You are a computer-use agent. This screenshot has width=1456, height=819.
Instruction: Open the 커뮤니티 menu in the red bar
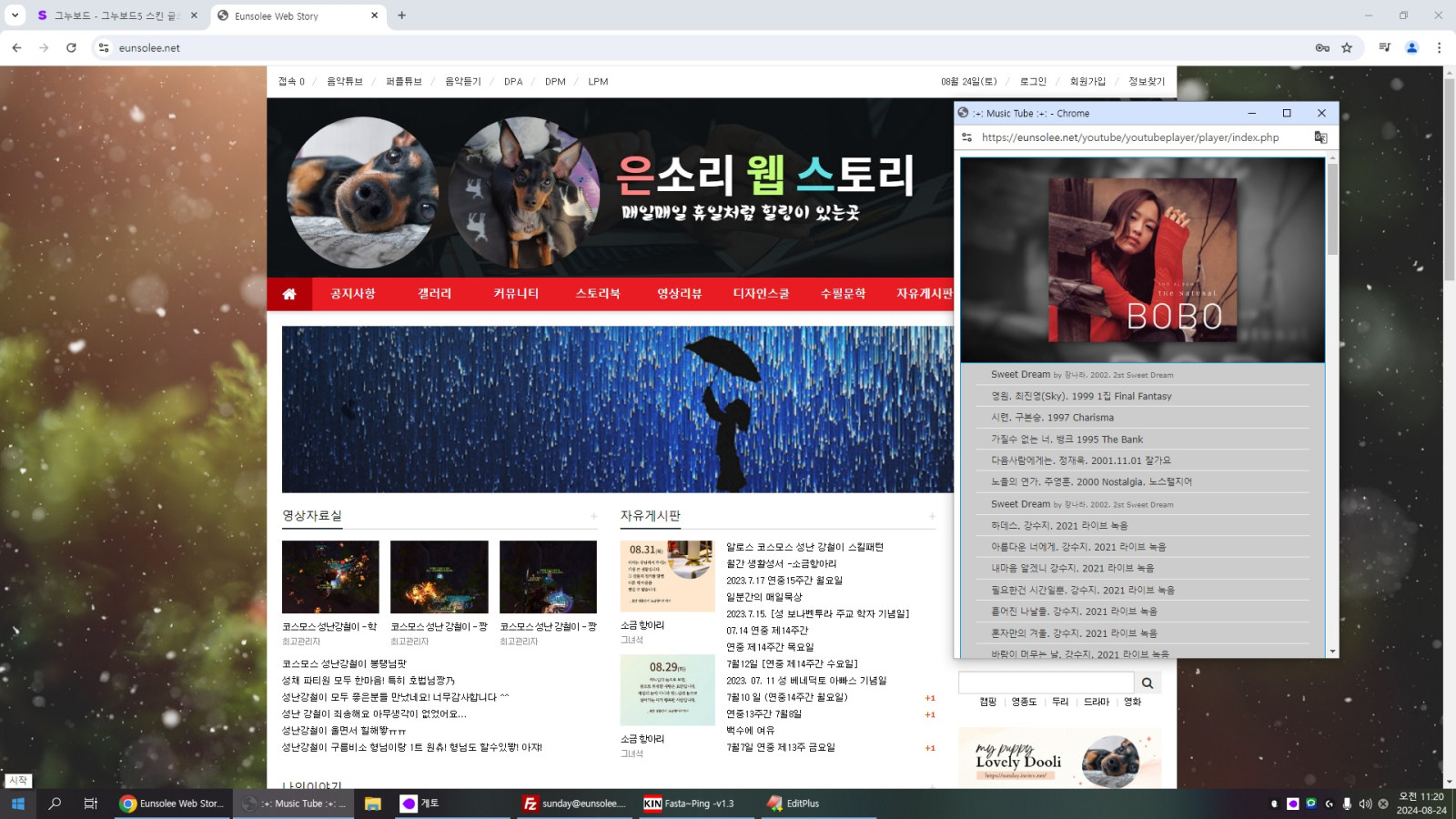point(516,294)
